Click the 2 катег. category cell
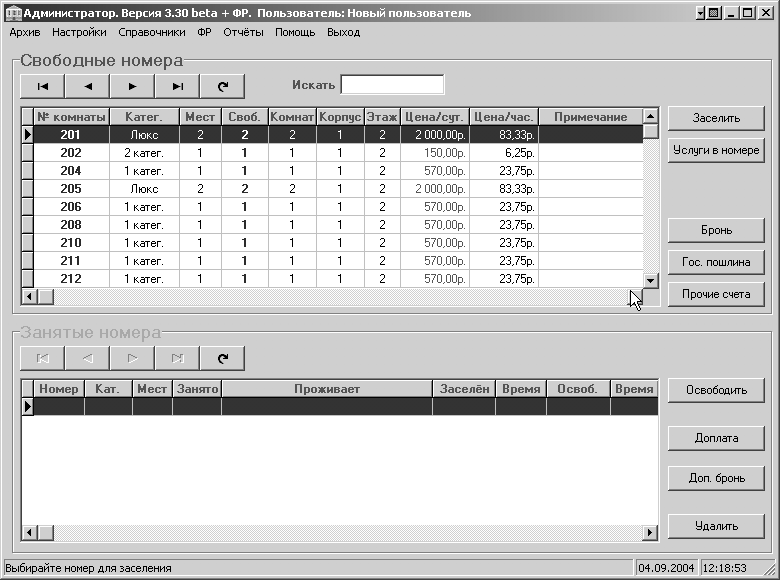The image size is (780, 580). click(144, 153)
